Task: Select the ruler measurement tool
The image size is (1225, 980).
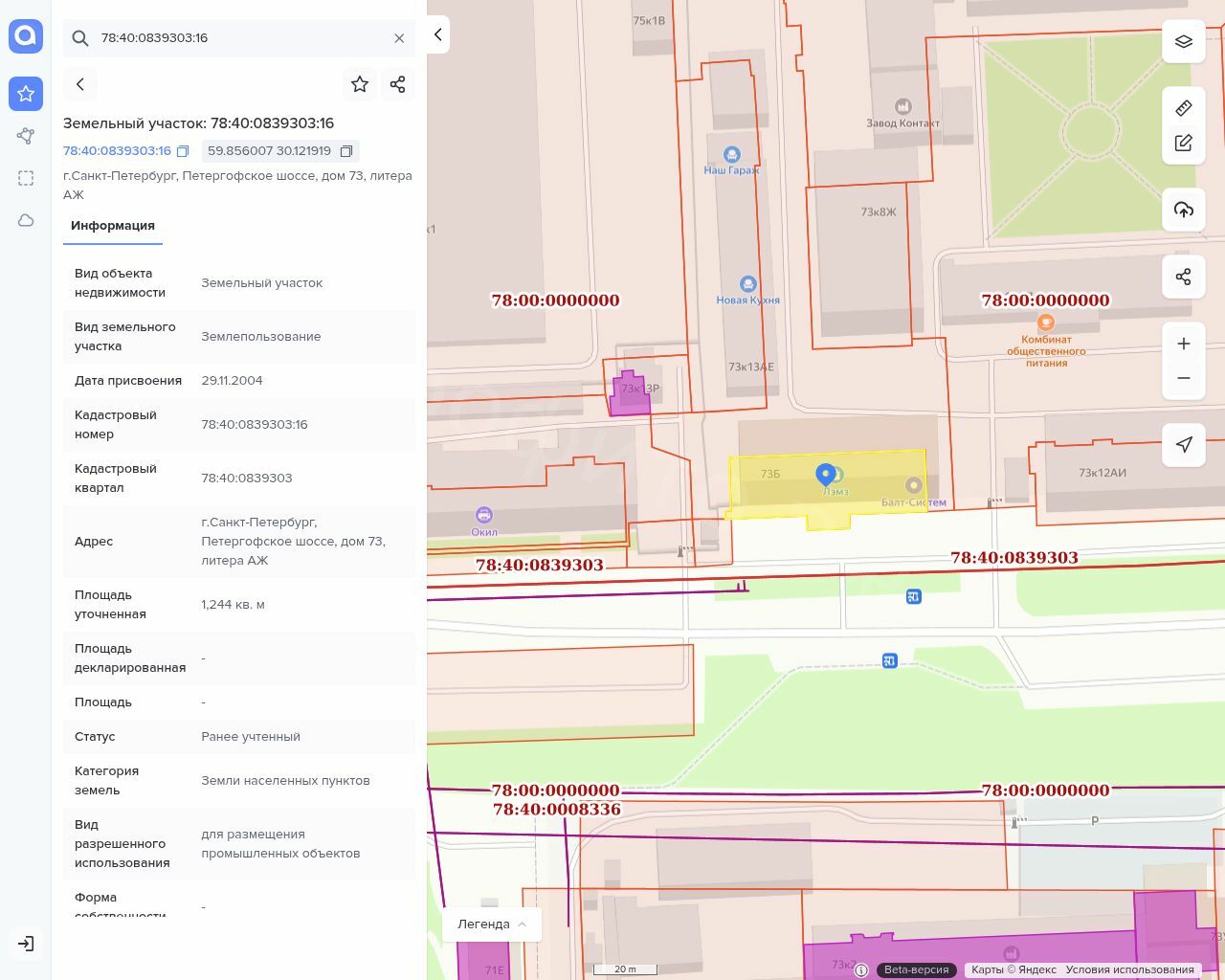Action: point(1183,108)
